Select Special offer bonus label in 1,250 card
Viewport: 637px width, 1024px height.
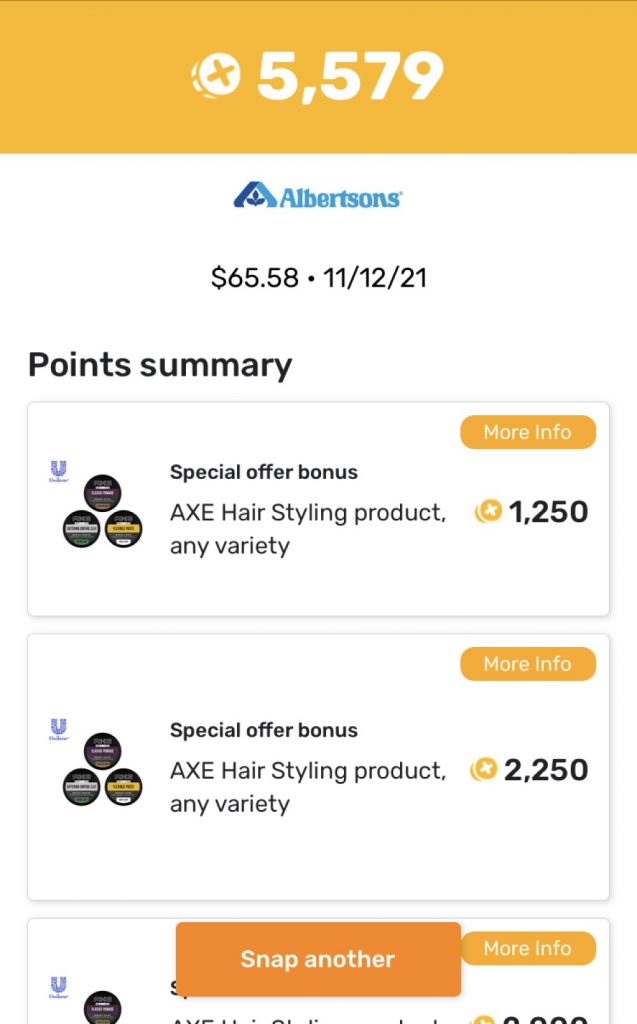[x=264, y=472]
